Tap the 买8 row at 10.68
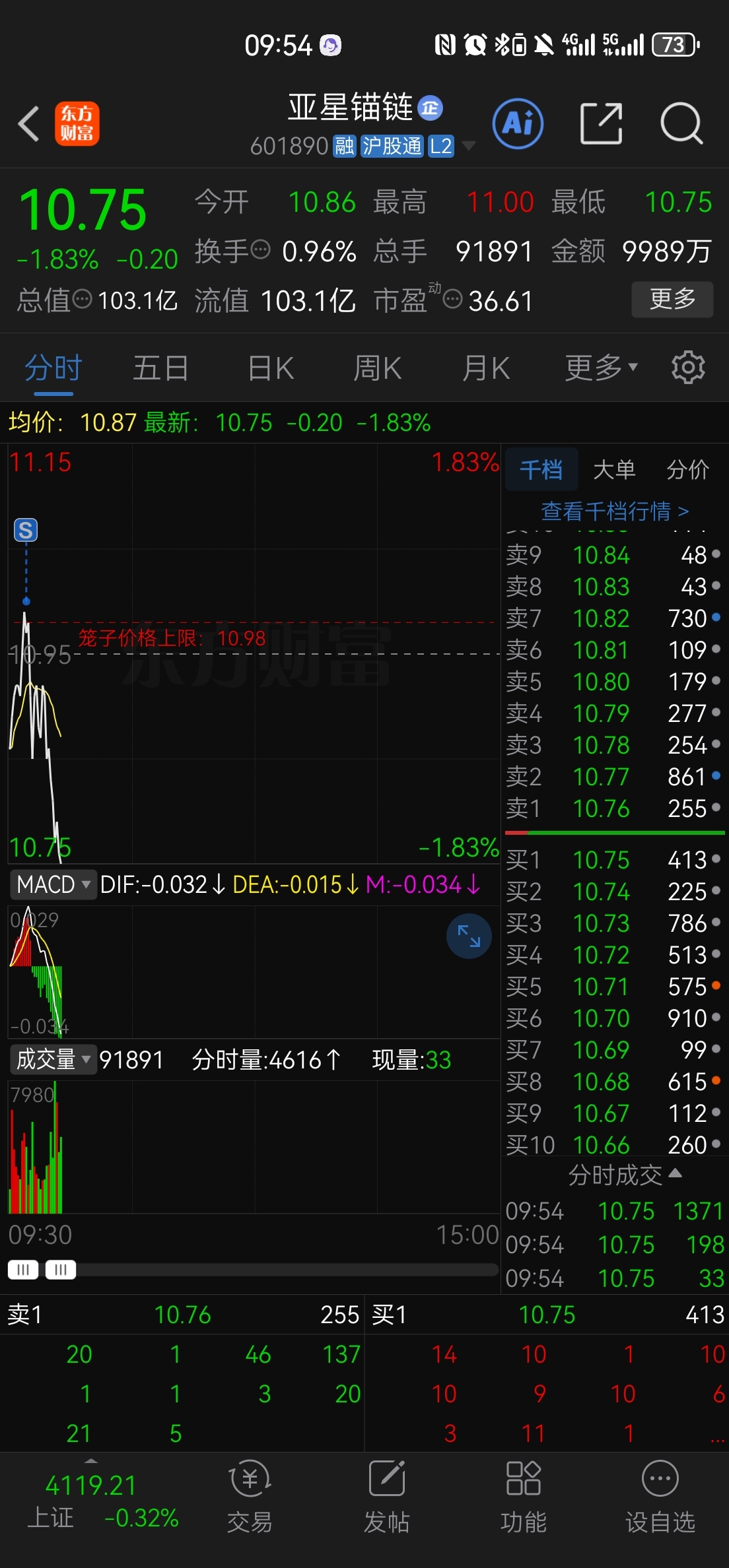 (614, 1082)
